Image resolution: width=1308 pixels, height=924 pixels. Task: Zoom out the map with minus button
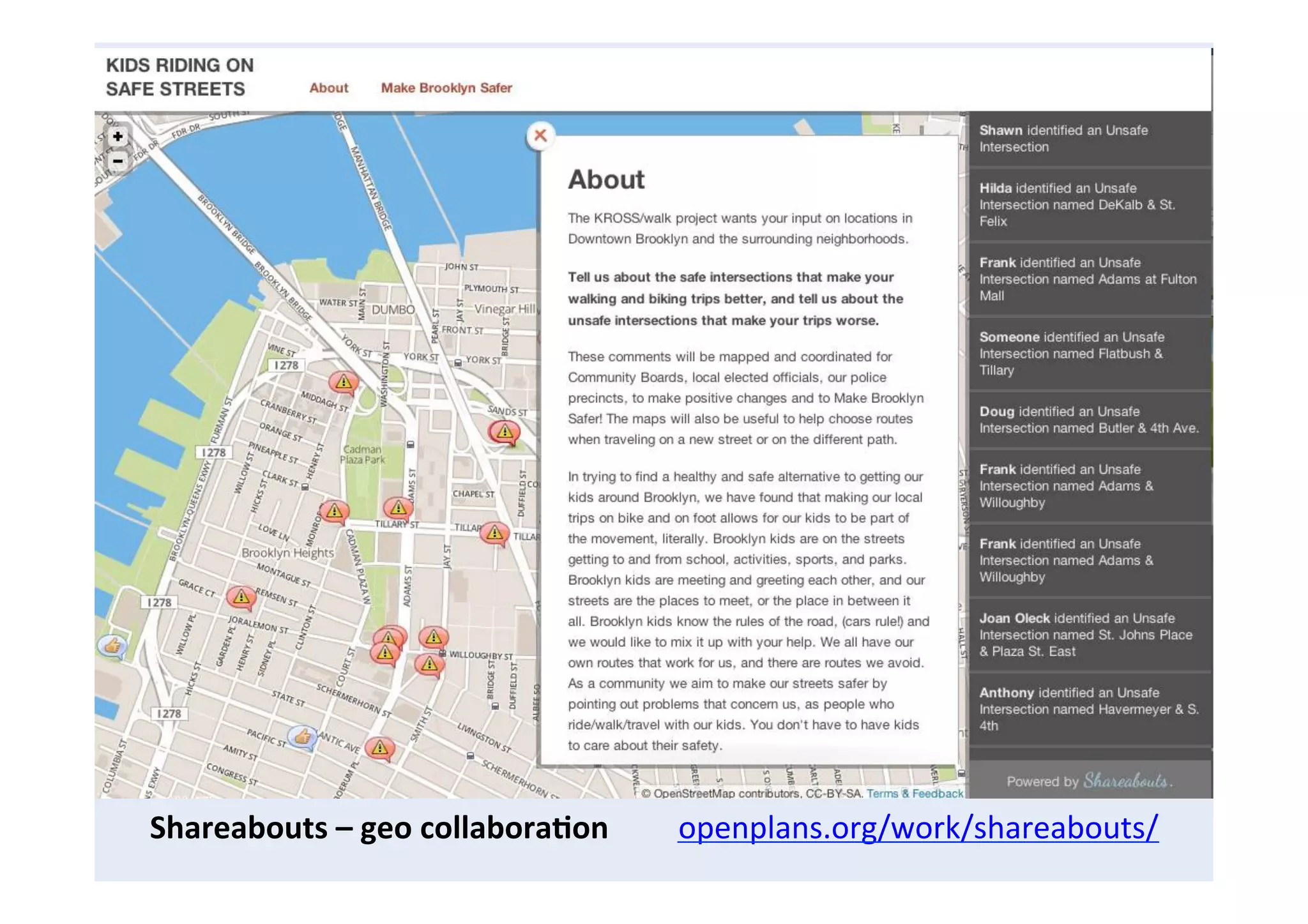point(118,160)
